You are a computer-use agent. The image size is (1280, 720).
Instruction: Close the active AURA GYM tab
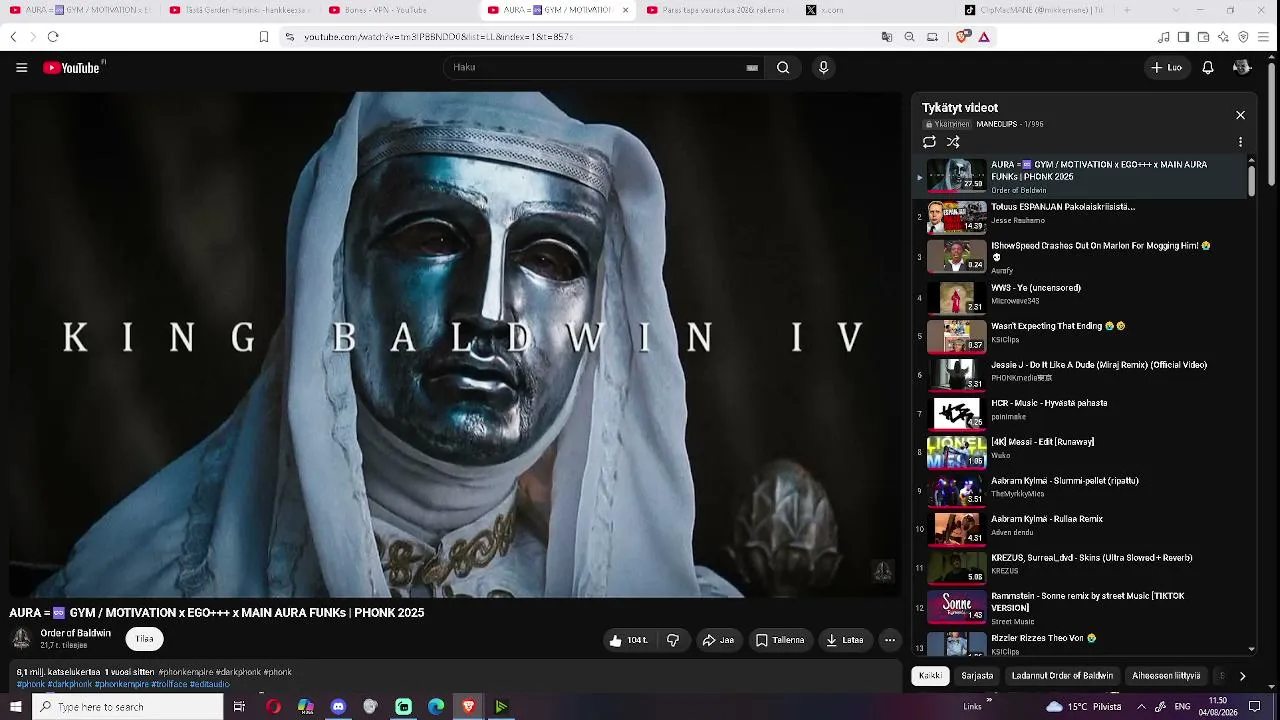click(626, 10)
